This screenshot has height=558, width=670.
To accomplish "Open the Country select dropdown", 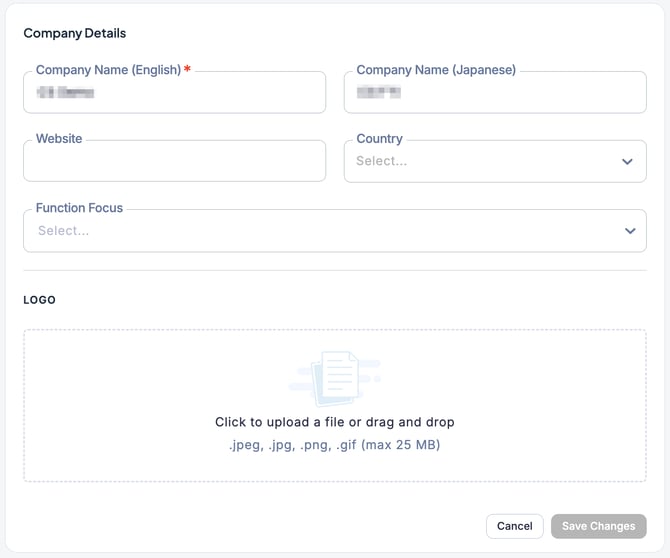I will coord(480,161).
